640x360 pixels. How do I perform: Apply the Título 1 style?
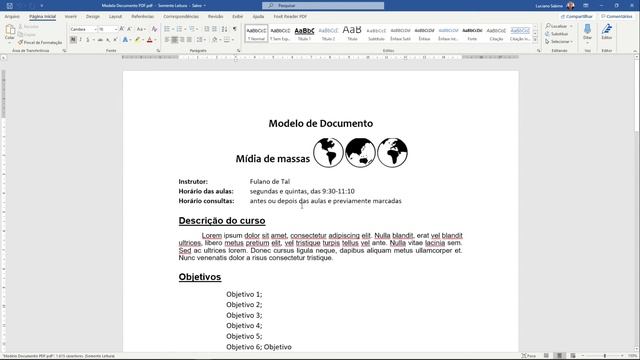pyautogui.click(x=304, y=33)
